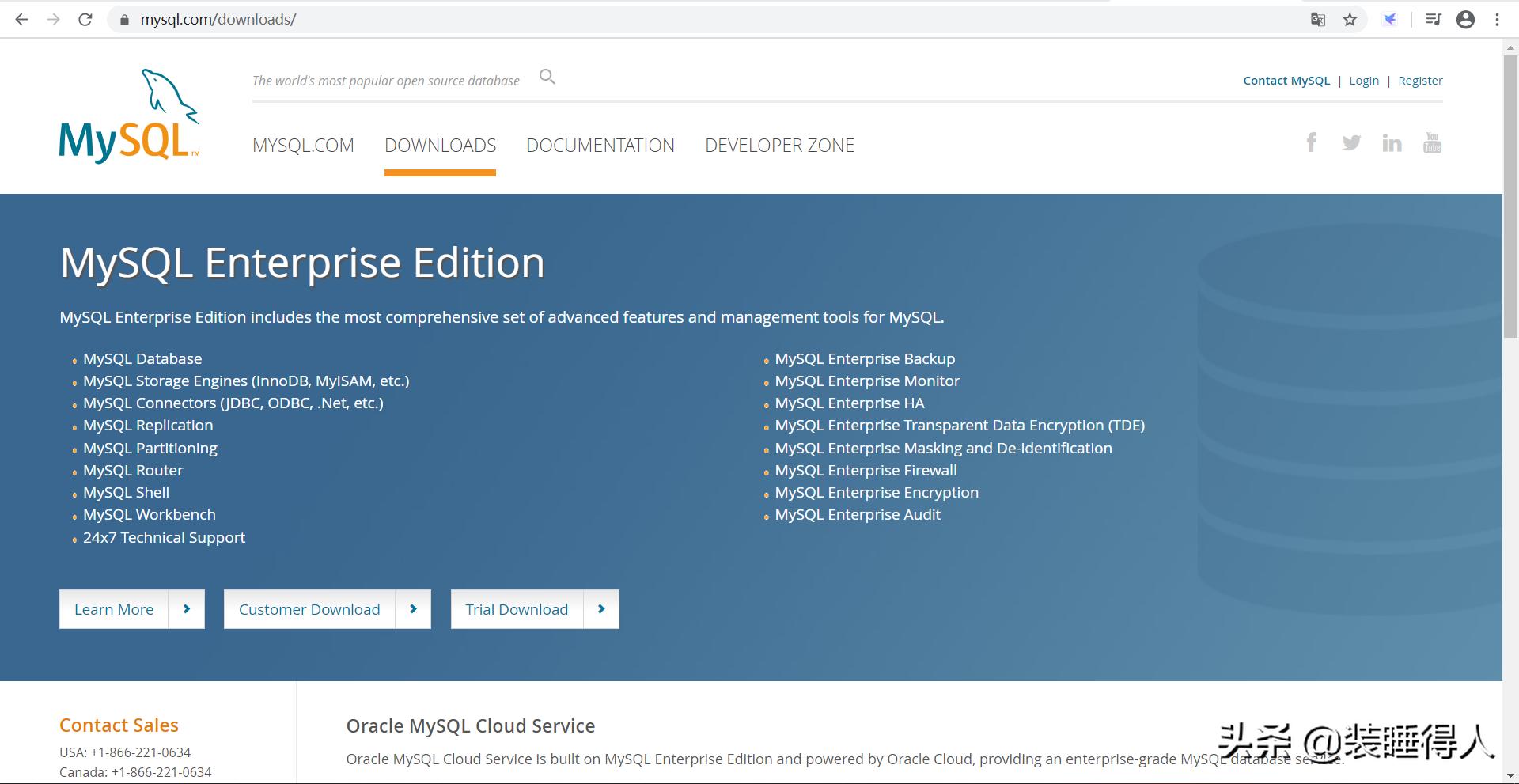The height and width of the screenshot is (784, 1519).
Task: Open the translate page icon
Action: (1318, 20)
